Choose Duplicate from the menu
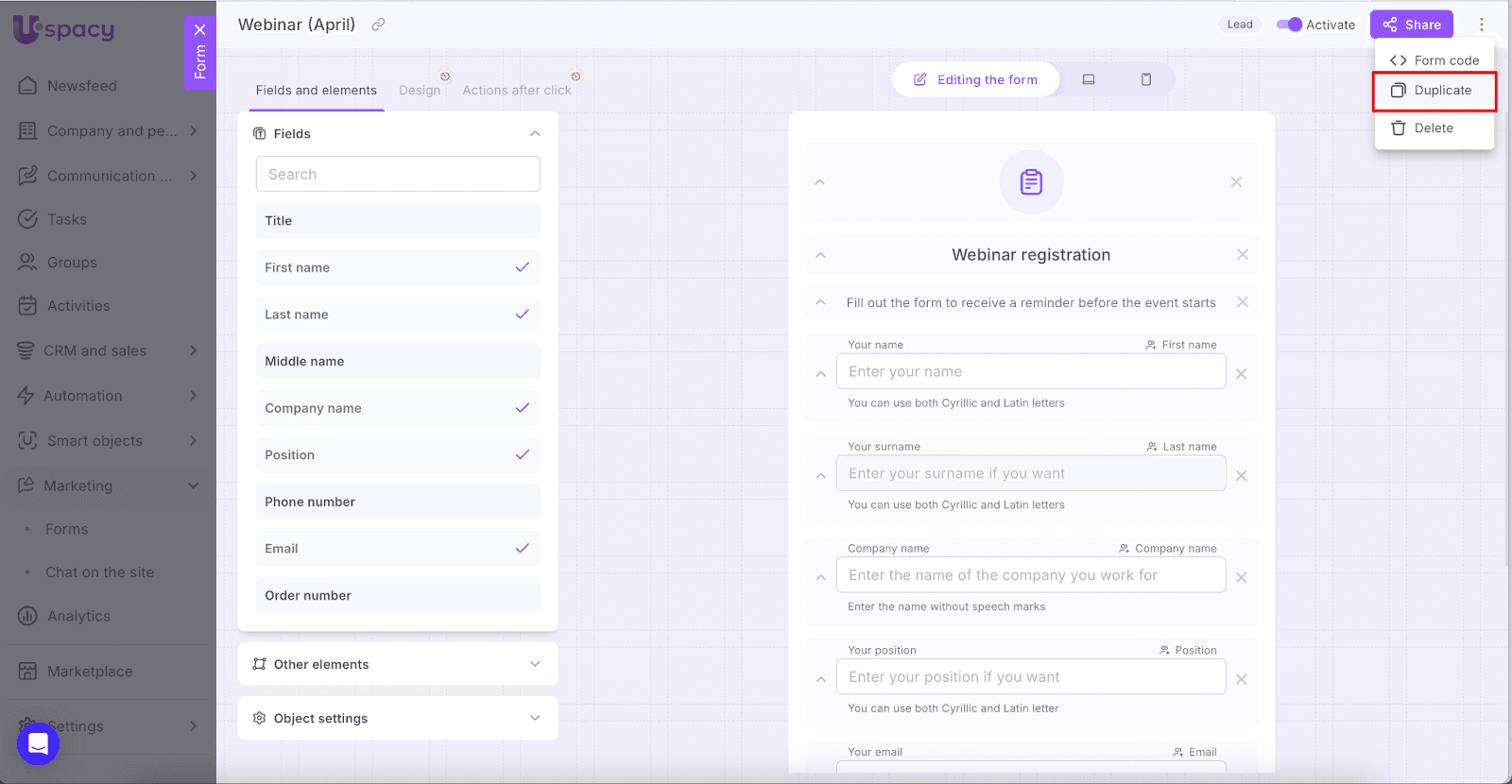This screenshot has height=784, width=1512. click(x=1434, y=91)
